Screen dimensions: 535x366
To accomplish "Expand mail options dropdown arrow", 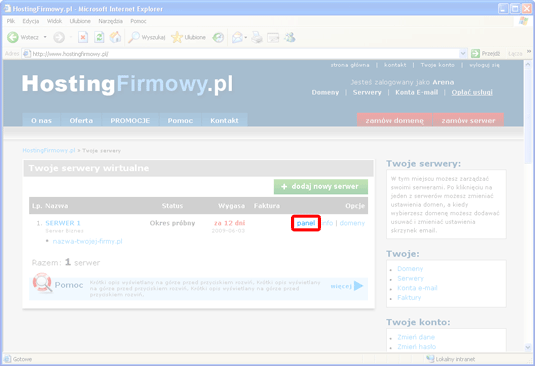I will coord(246,37).
